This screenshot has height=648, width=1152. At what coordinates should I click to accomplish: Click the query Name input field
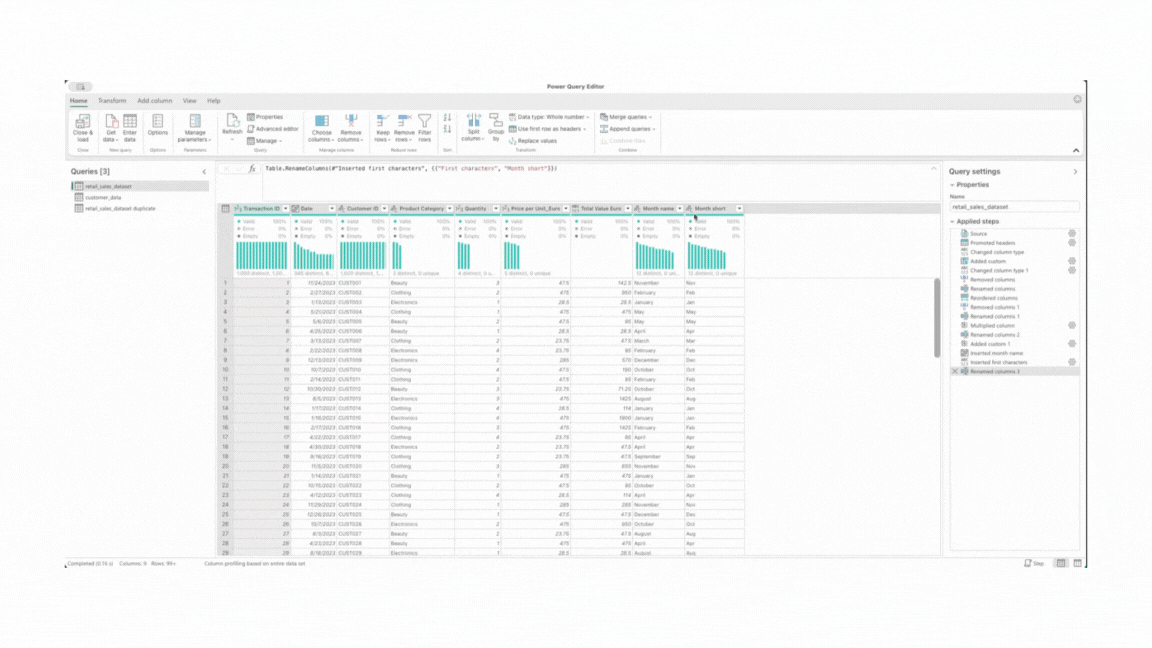[x=1014, y=207]
